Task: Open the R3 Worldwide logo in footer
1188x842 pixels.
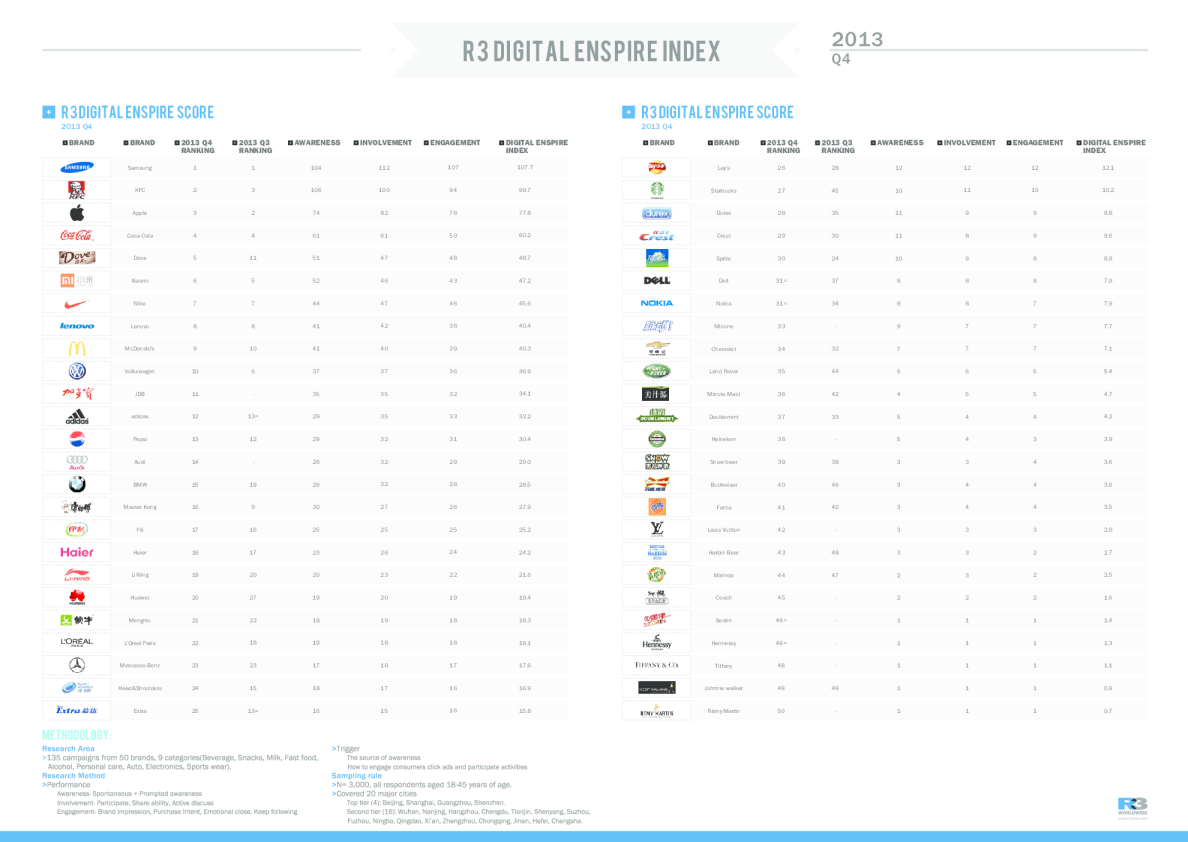Action: pyautogui.click(x=1132, y=806)
